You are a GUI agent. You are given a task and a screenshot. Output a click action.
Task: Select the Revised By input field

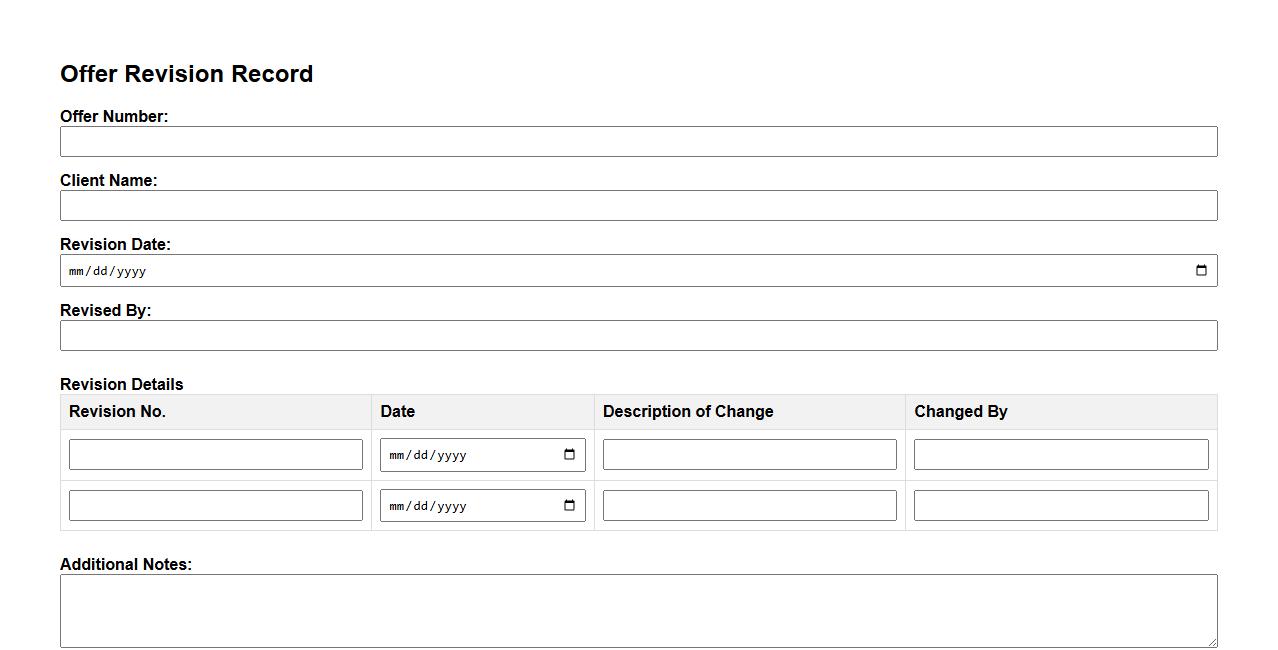[x=638, y=335]
